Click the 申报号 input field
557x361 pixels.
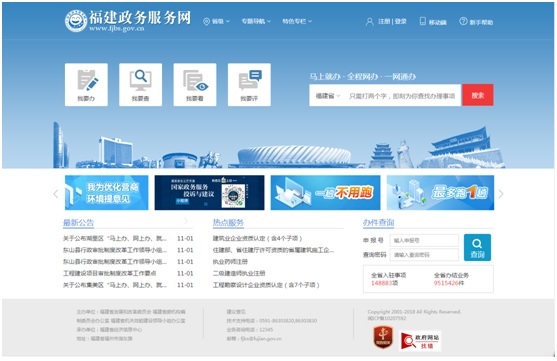pos(424,241)
